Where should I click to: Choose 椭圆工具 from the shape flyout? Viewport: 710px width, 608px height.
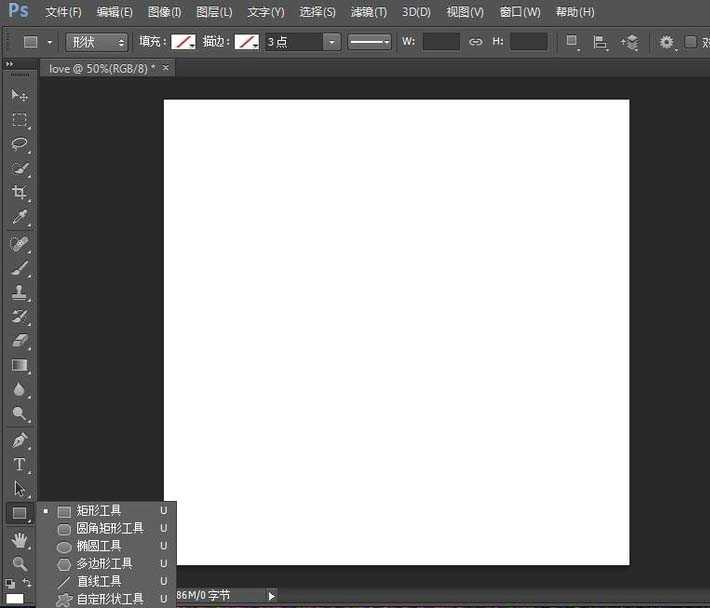[99, 546]
